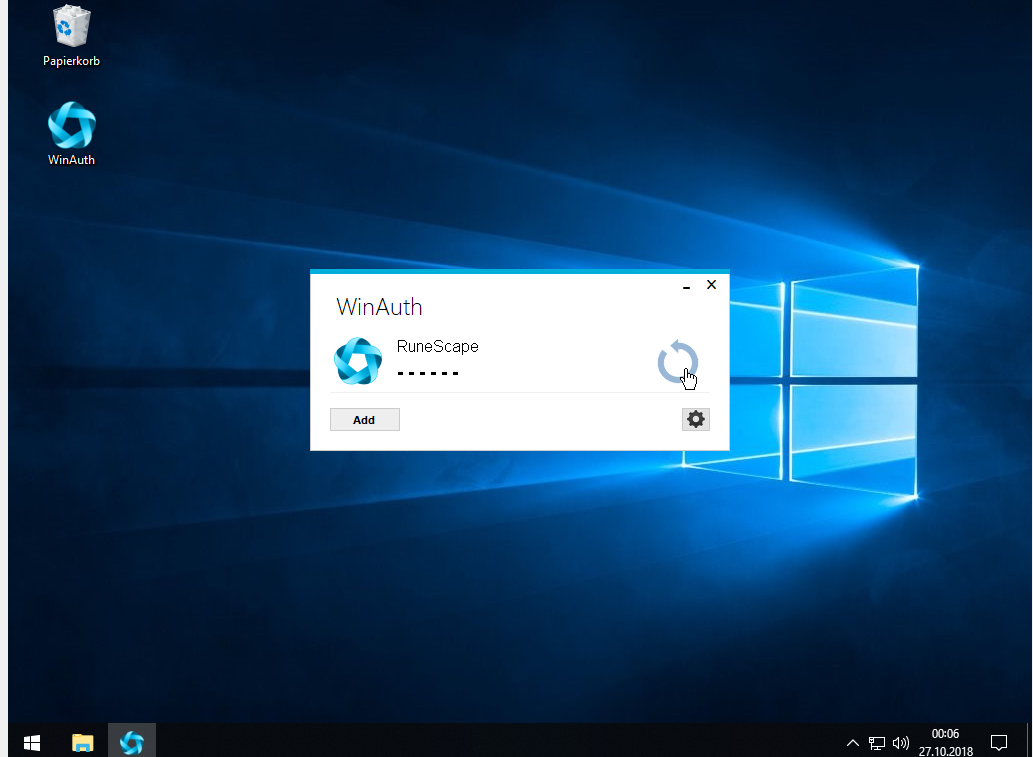Open File Explorer from the taskbar
This screenshot has width=1033, height=757.
click(82, 742)
